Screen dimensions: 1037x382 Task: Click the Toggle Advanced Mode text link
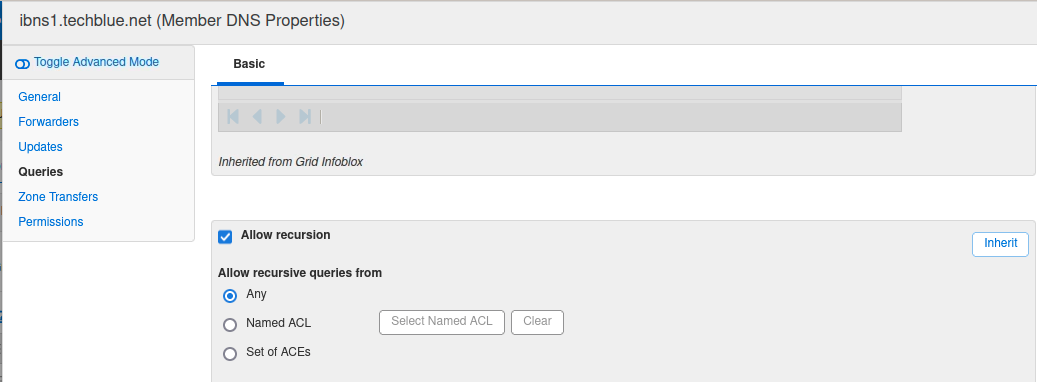[x=97, y=62]
